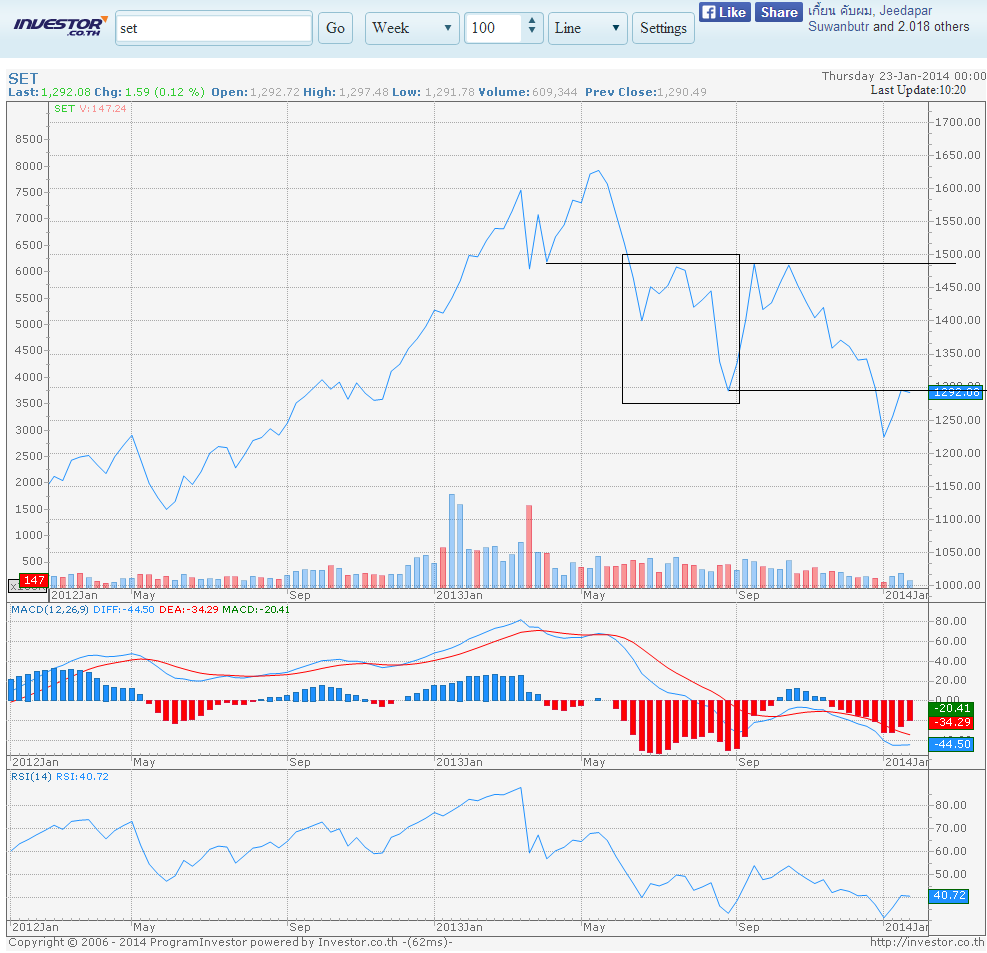Decrease the bar count with down arrow
Screen dimensions: 987x953
pos(532,31)
